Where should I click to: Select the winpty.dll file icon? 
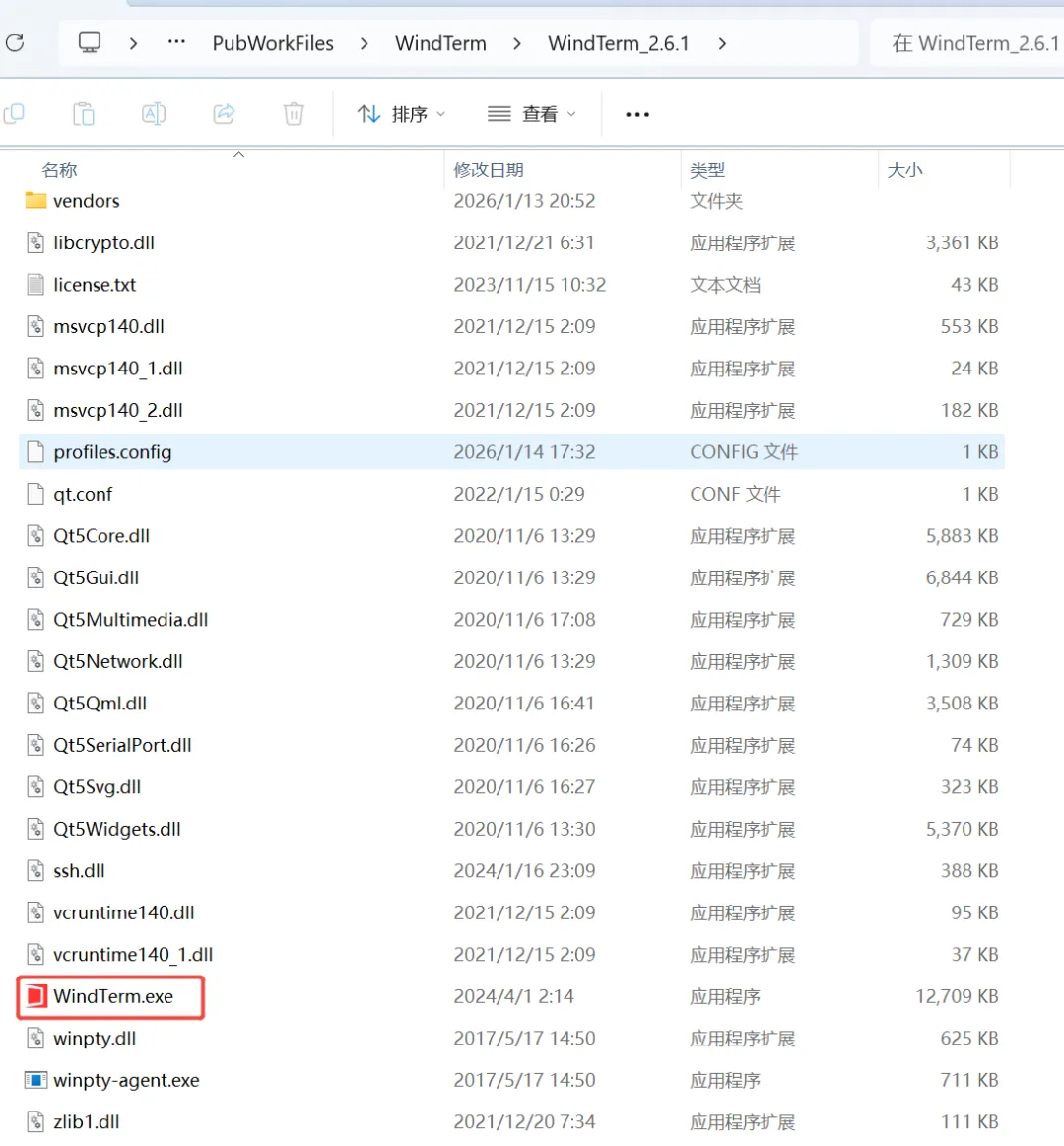35,1038
